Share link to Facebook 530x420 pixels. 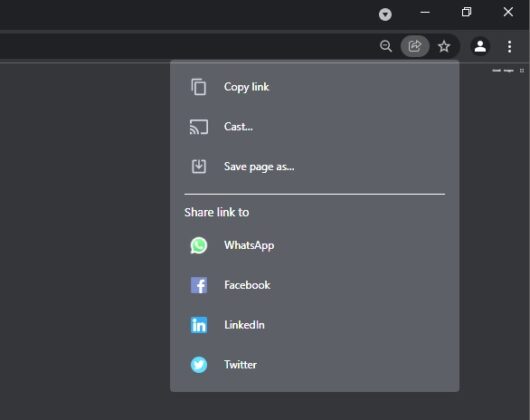pos(315,285)
